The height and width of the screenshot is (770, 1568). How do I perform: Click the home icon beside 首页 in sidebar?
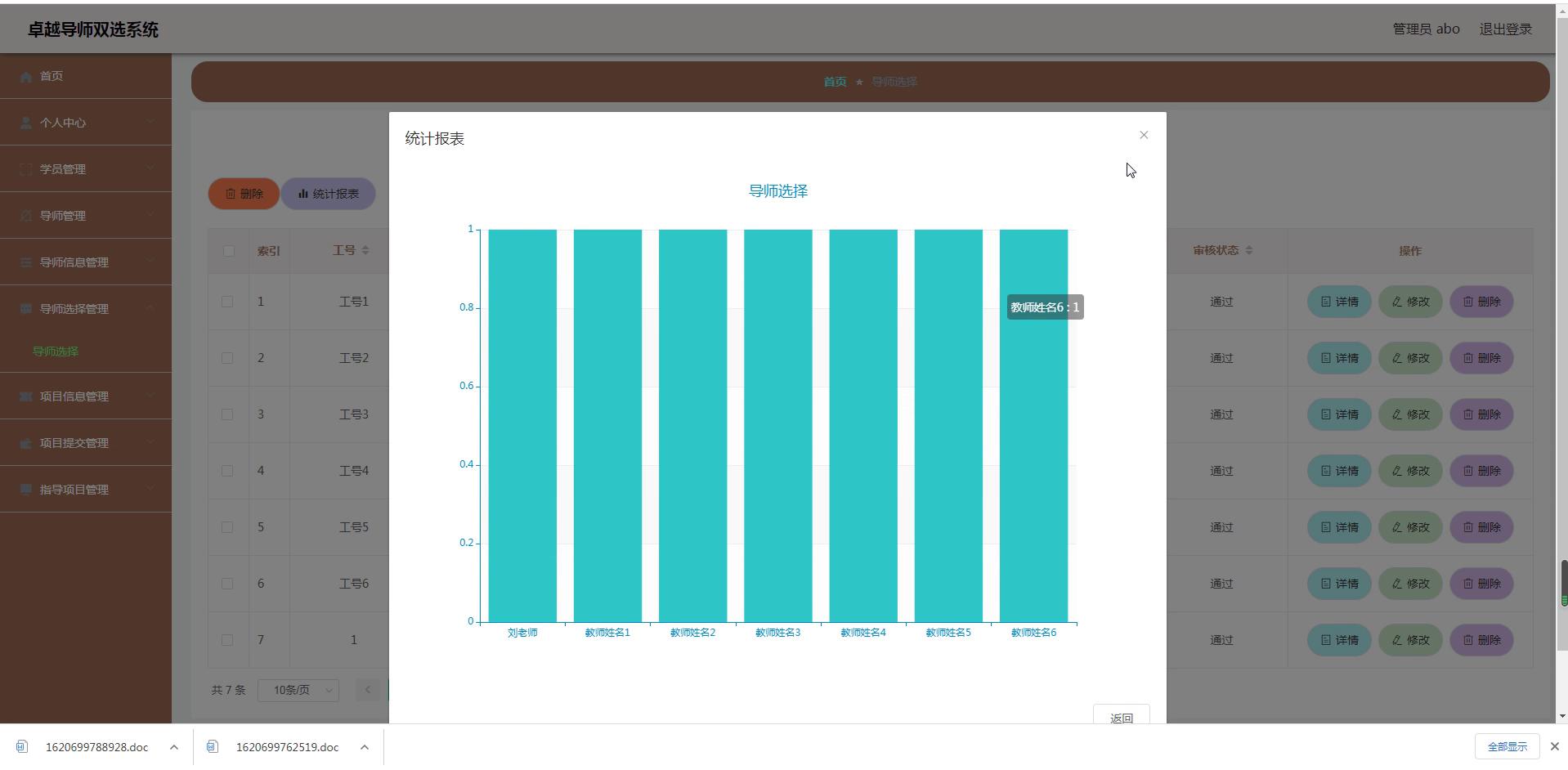(26, 77)
